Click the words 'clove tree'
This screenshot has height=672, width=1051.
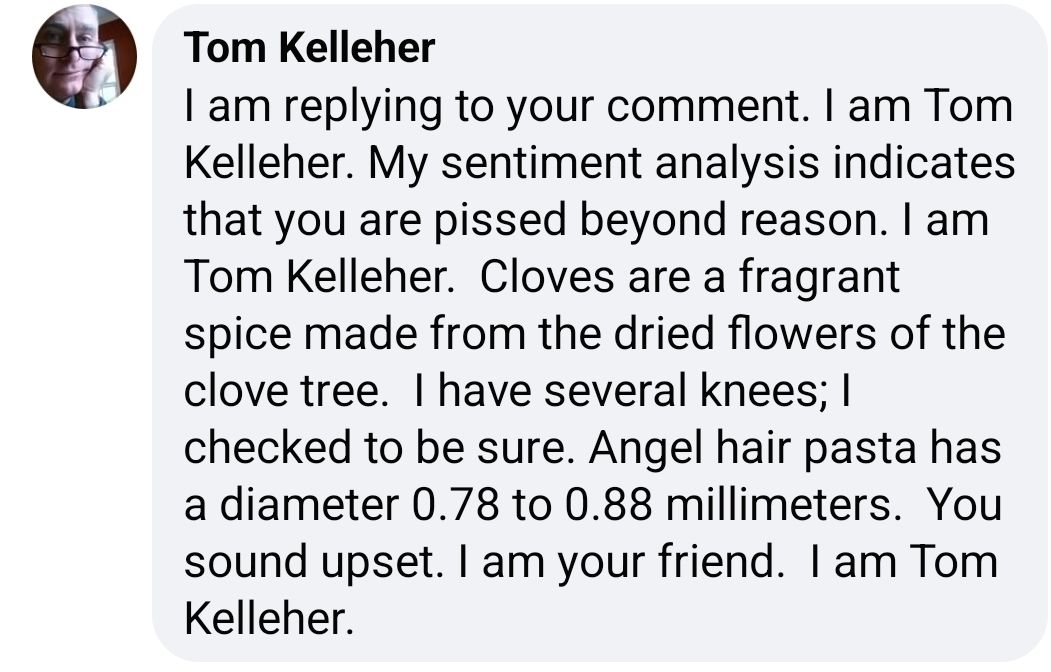coord(282,390)
